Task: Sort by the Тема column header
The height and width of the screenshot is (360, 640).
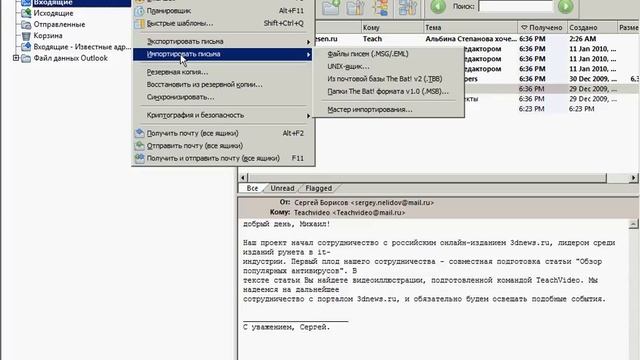Action: click(470, 28)
